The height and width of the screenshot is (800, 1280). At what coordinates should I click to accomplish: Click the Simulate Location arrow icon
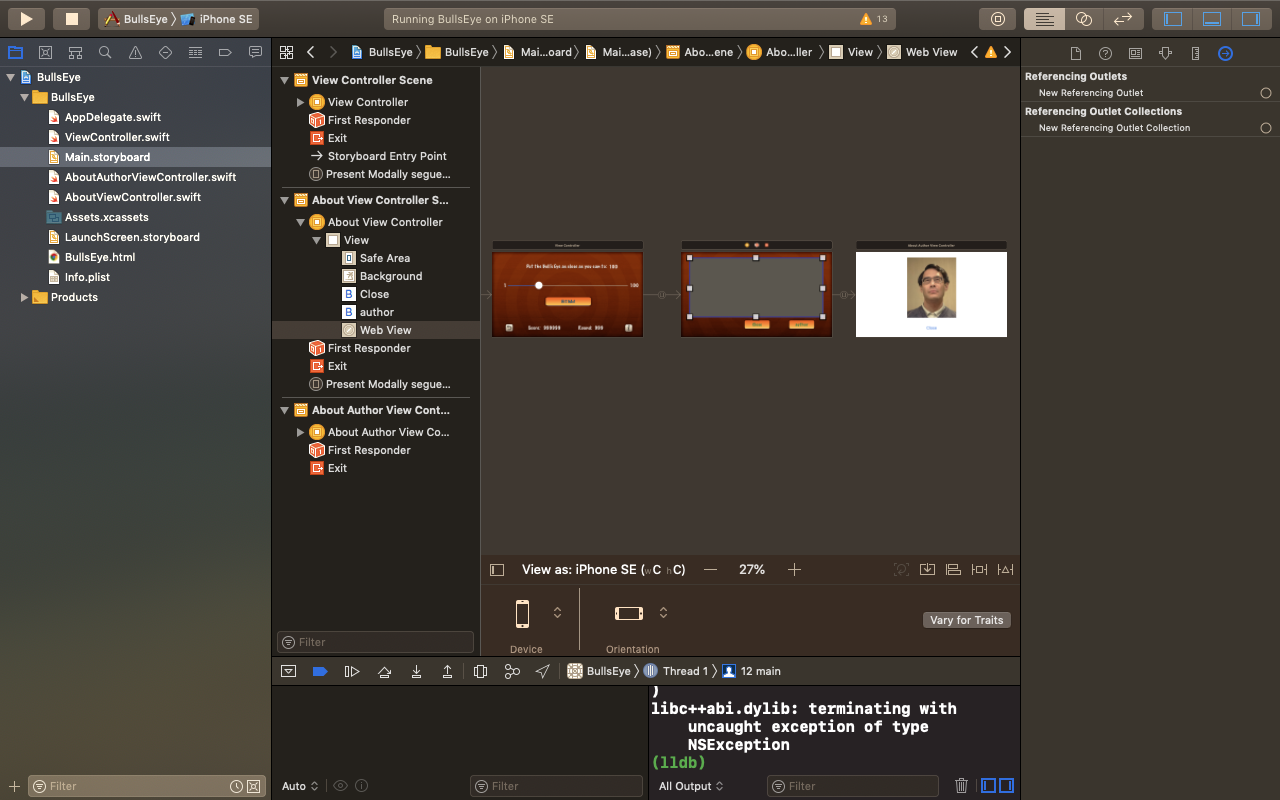(543, 672)
